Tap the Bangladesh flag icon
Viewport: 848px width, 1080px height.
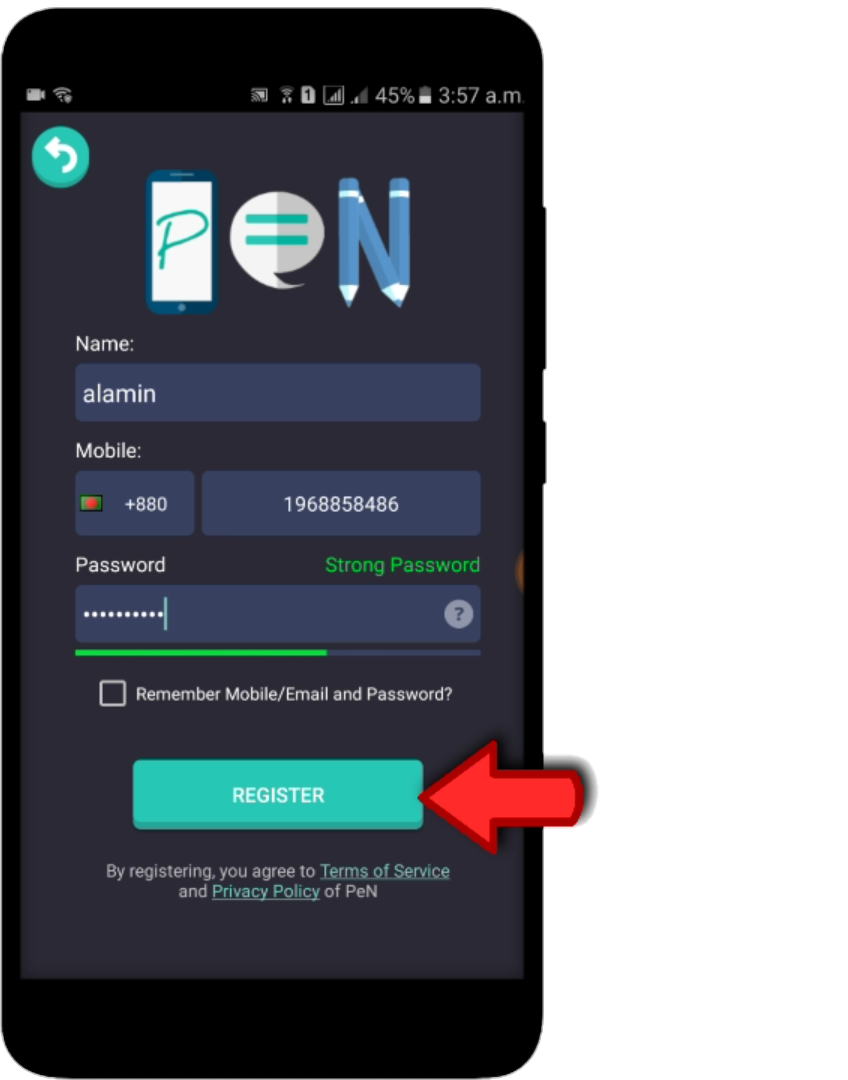pos(91,503)
